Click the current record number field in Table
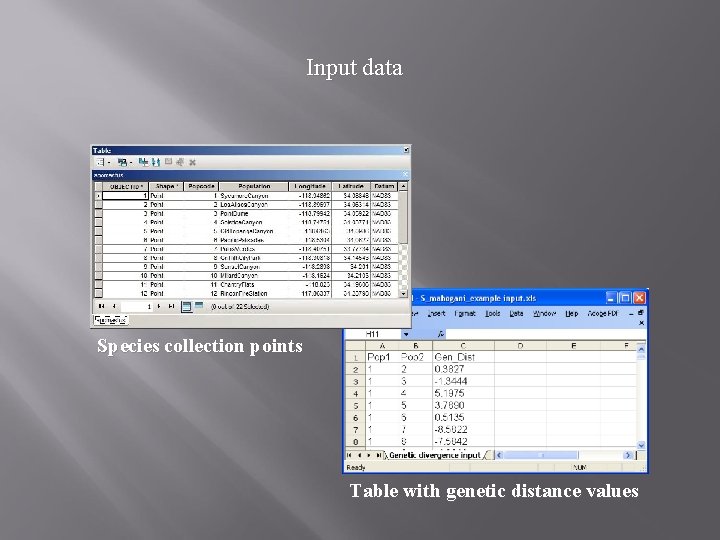This screenshot has height=540, width=720. pos(136,306)
